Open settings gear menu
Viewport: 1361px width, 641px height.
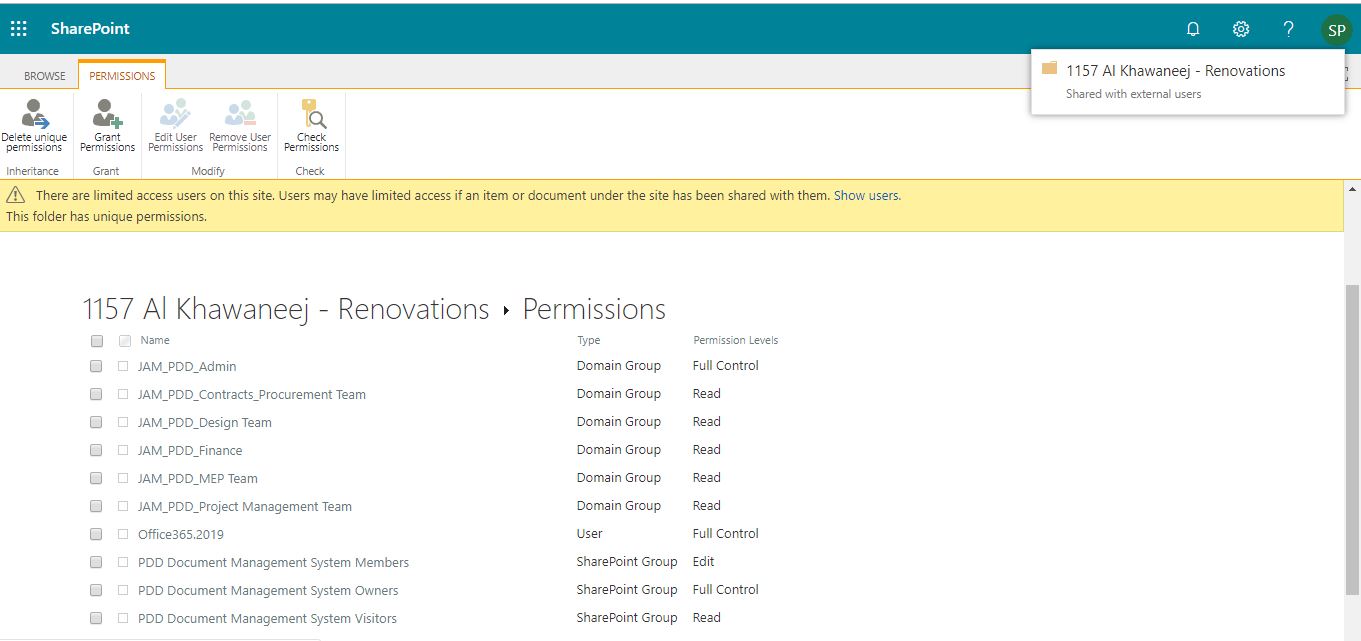point(1241,29)
